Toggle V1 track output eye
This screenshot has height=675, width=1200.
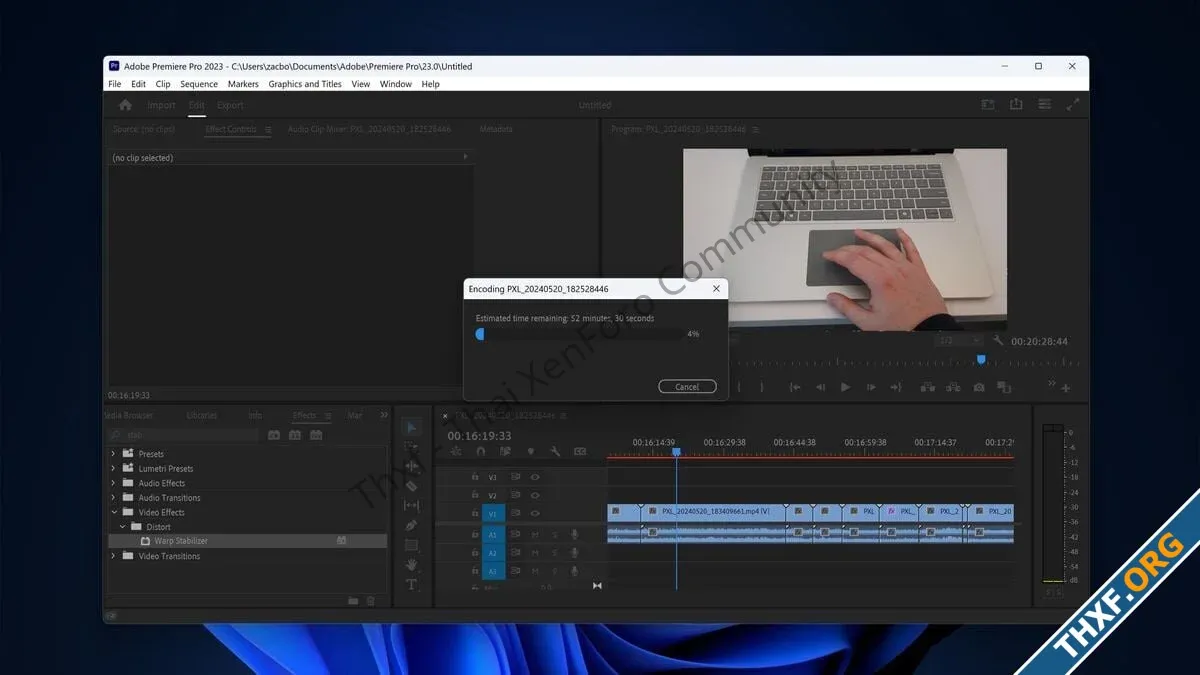click(535, 513)
